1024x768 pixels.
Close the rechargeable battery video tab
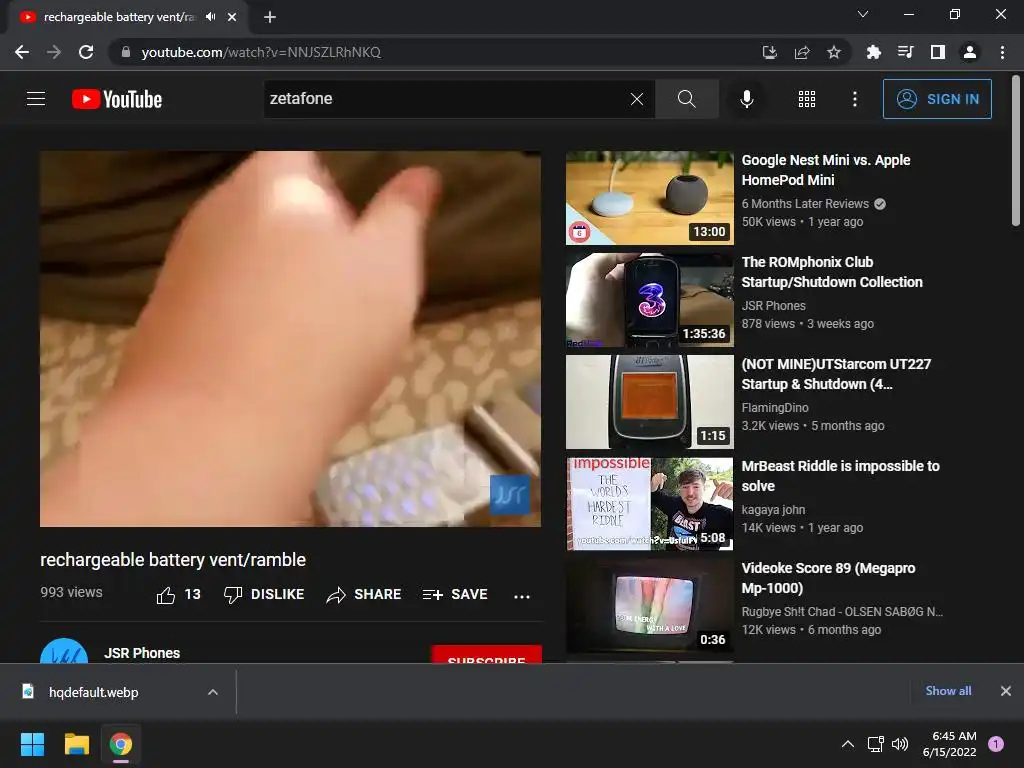pyautogui.click(x=232, y=17)
